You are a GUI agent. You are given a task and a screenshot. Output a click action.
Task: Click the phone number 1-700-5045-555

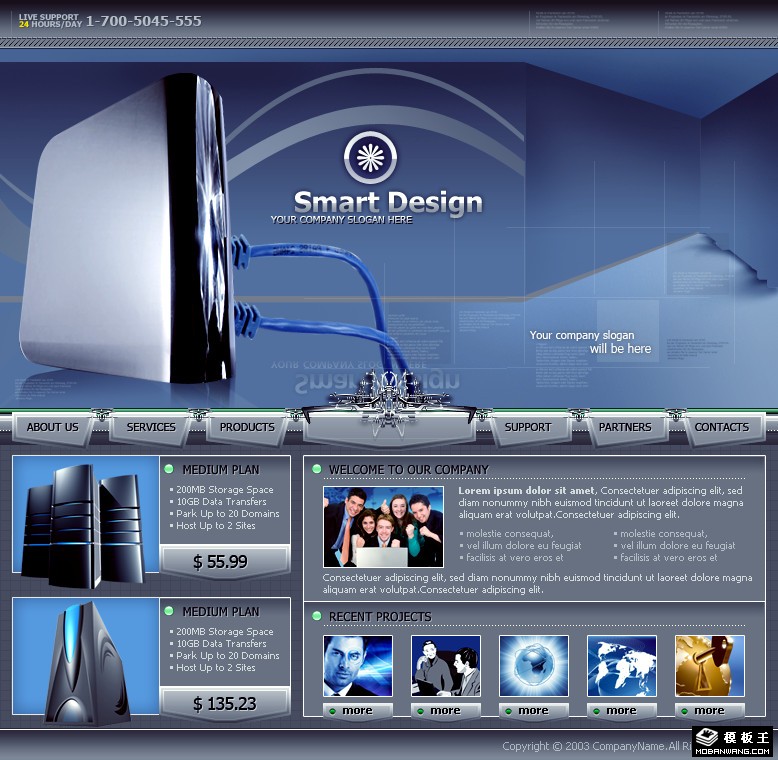144,21
